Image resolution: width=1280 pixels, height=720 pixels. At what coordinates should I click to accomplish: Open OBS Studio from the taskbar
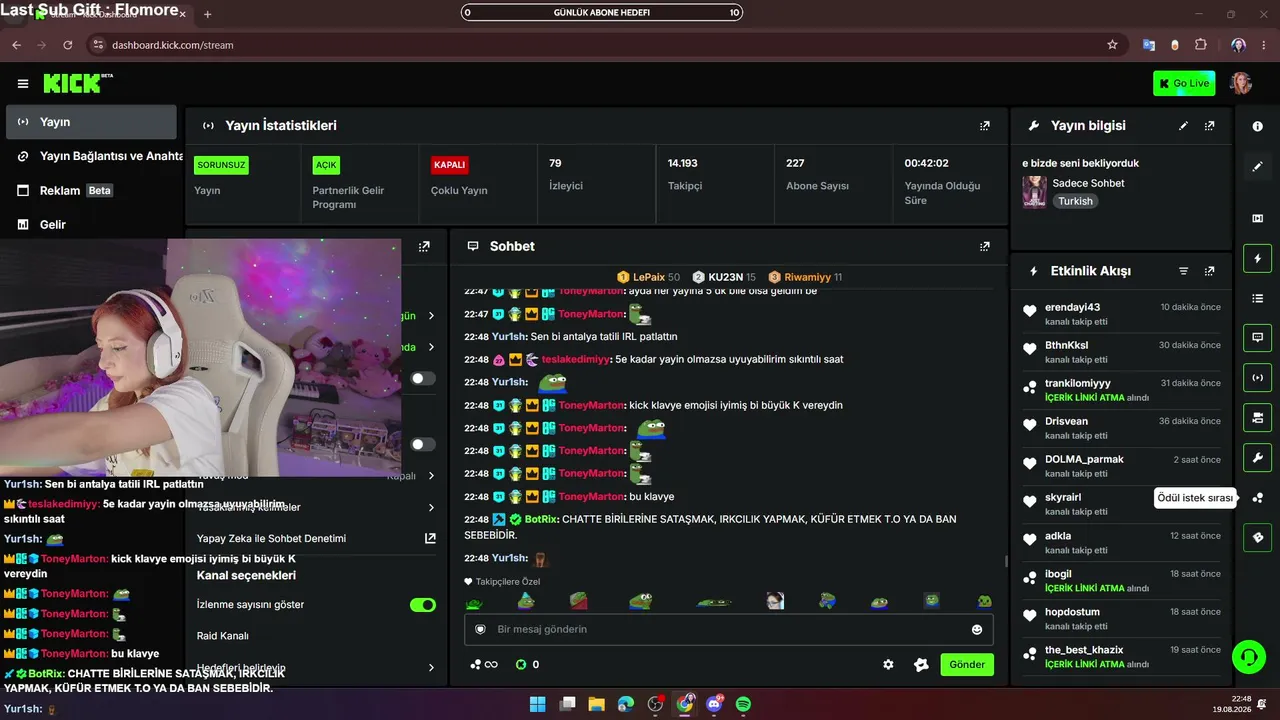(655, 704)
